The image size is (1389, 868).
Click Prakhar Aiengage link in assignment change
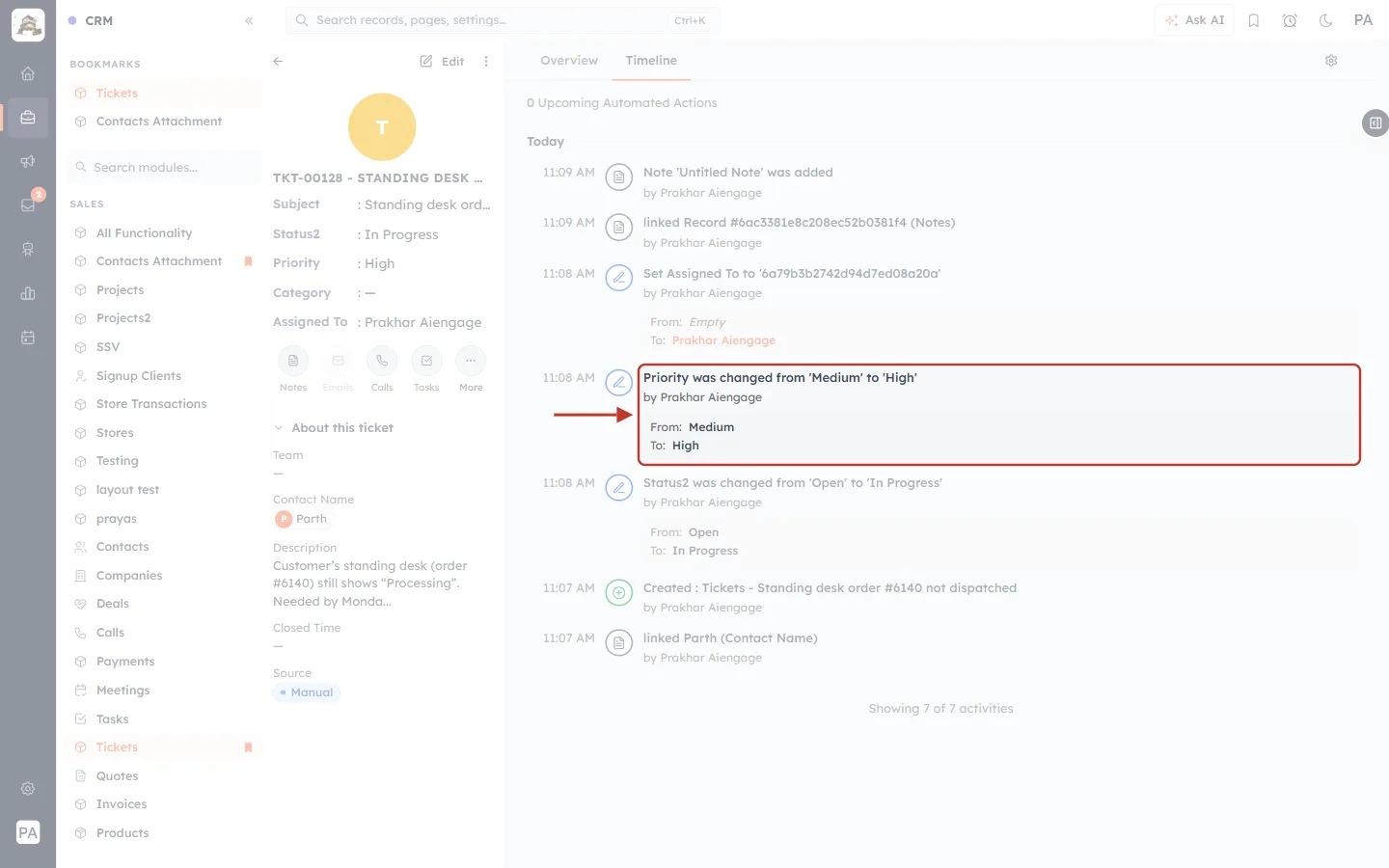[x=723, y=340]
